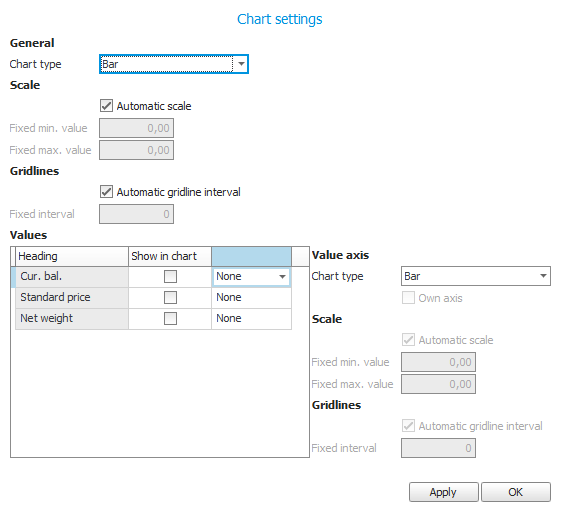Open the General Chart type dropdown
561x512 pixels.
pyautogui.click(x=174, y=64)
